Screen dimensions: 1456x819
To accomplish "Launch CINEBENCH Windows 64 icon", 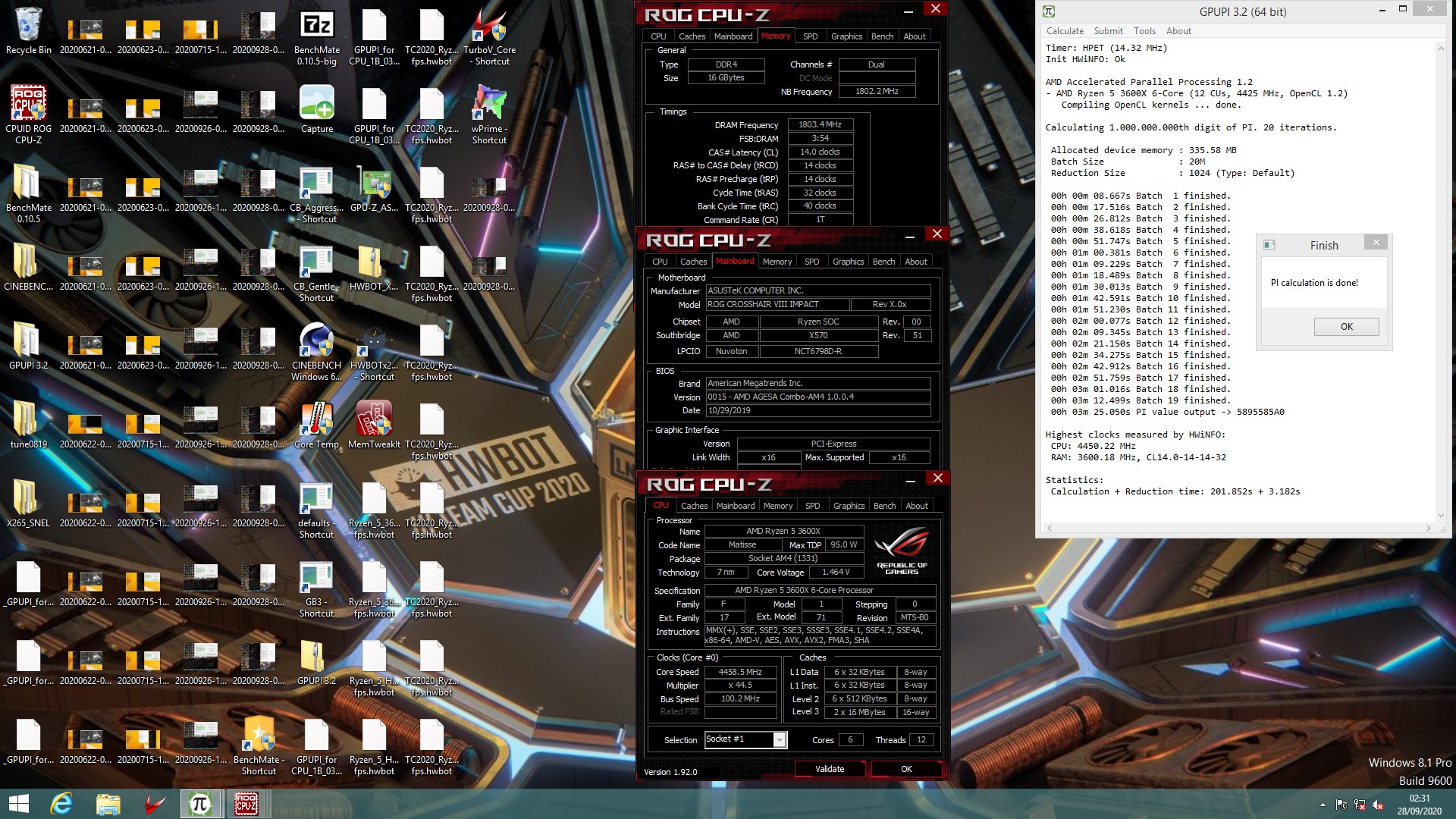I will click(316, 351).
